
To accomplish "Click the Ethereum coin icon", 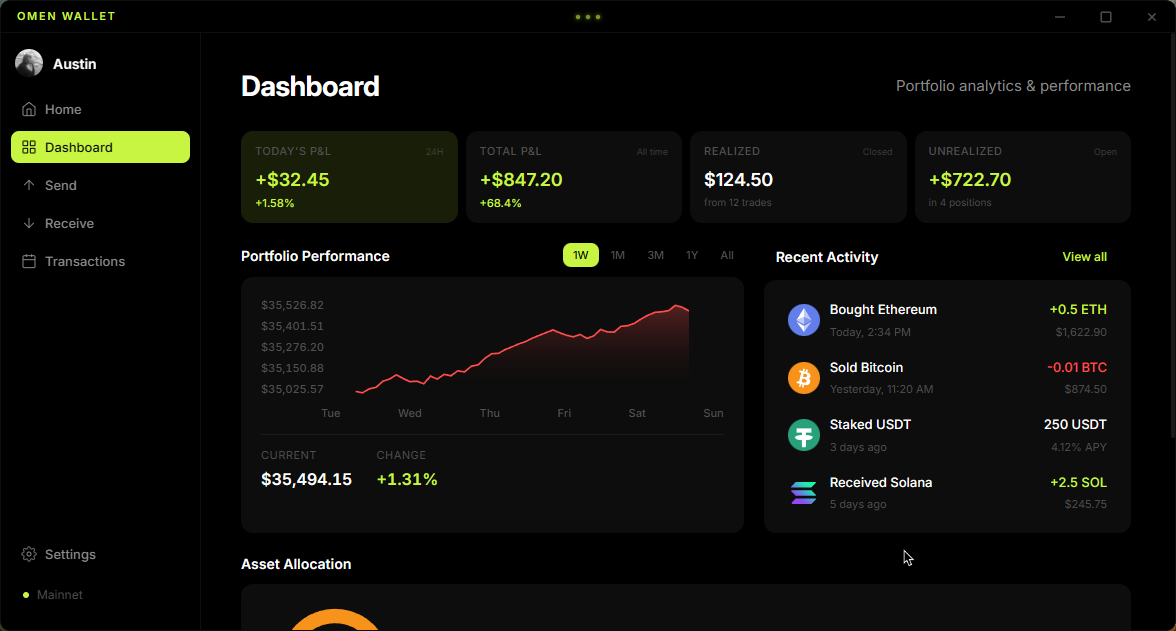I will [x=804, y=320].
